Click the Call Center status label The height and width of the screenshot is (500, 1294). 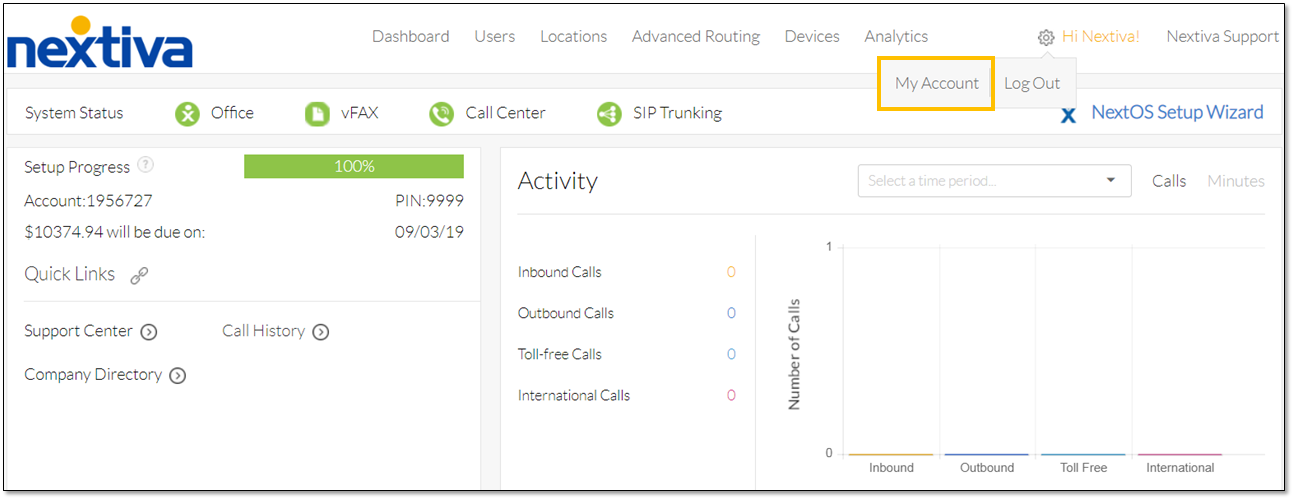(x=506, y=113)
